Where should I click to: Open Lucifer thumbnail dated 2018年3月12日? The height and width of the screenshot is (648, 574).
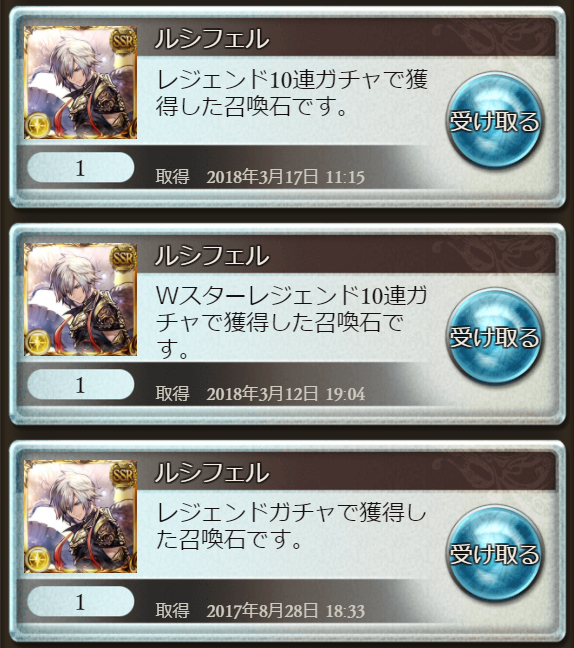tap(81, 299)
